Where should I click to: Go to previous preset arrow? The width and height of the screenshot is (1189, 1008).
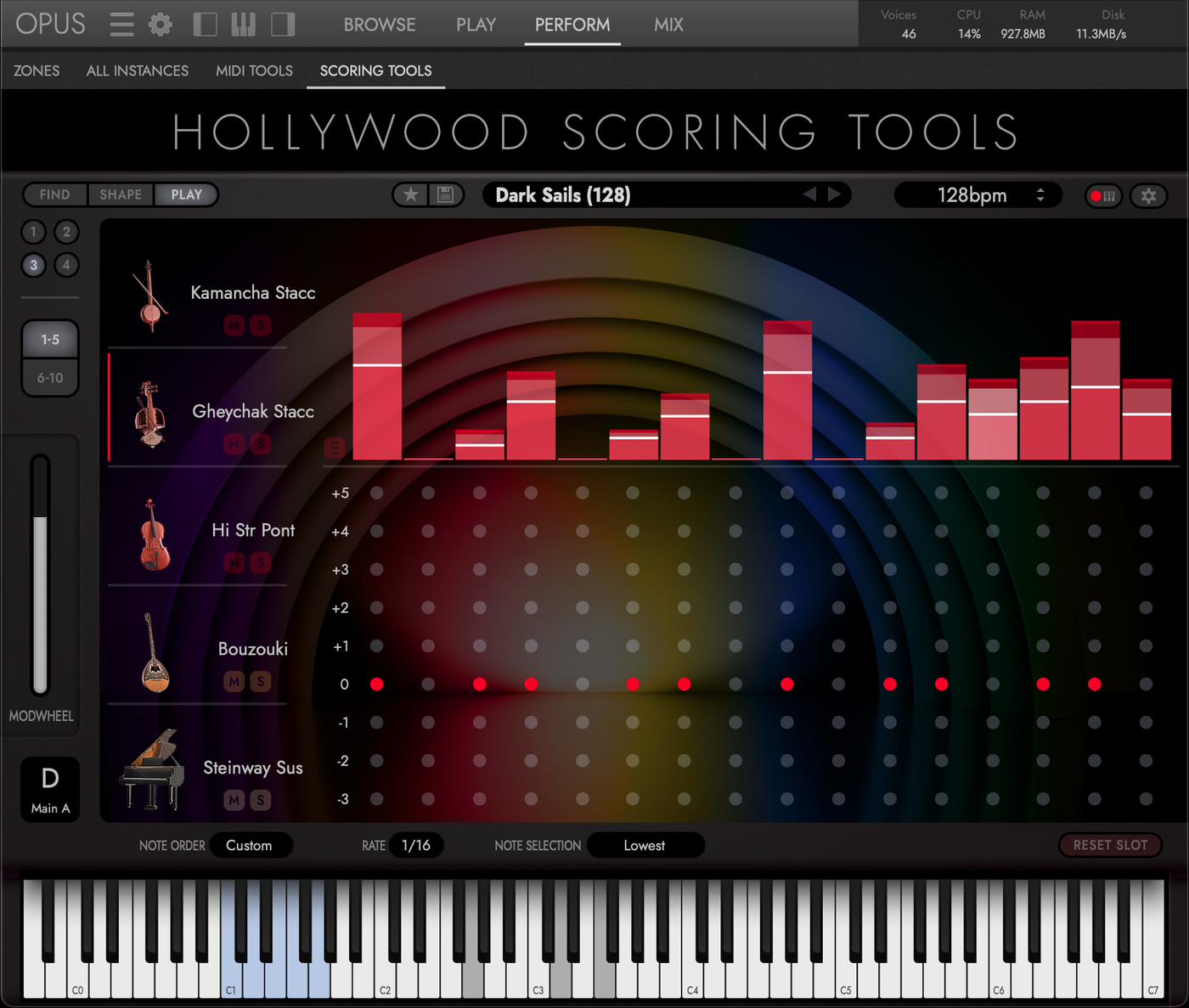point(809,194)
